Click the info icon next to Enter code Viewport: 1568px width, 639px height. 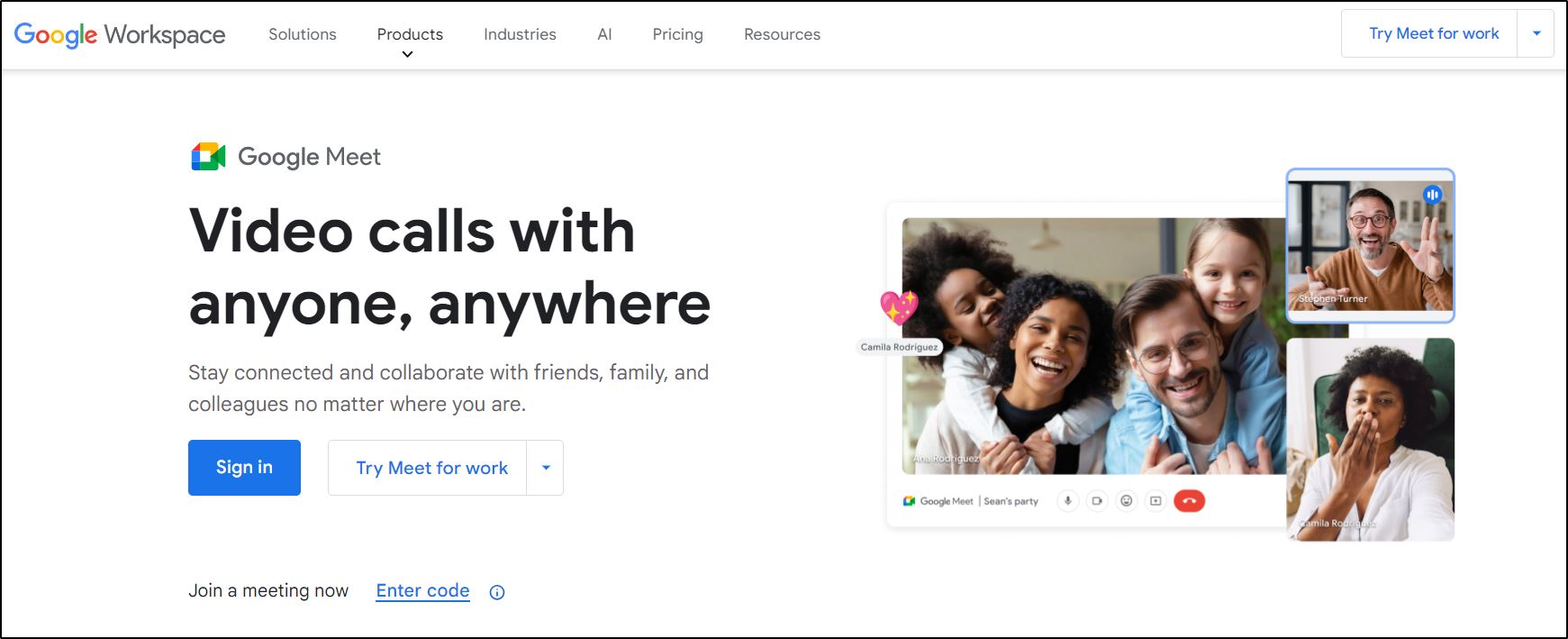point(496,592)
